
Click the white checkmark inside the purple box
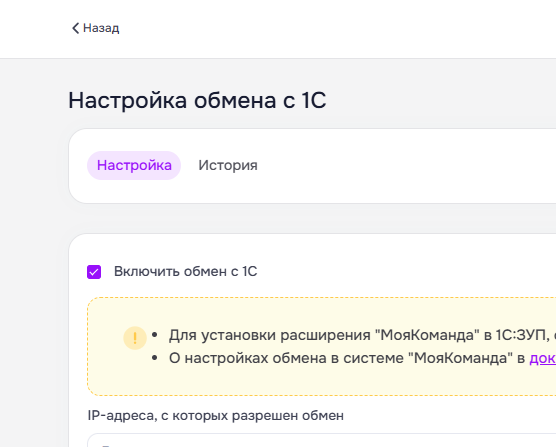[x=94, y=272]
